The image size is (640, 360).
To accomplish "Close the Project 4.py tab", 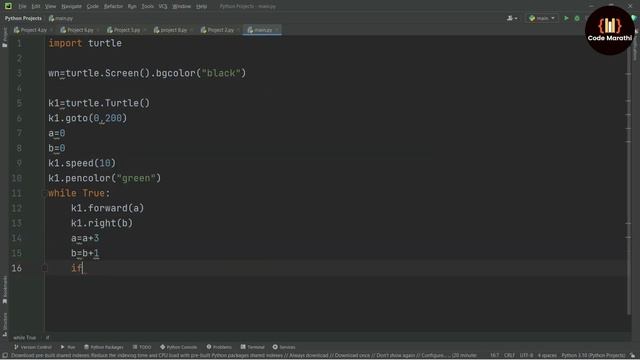I will pos(51,30).
